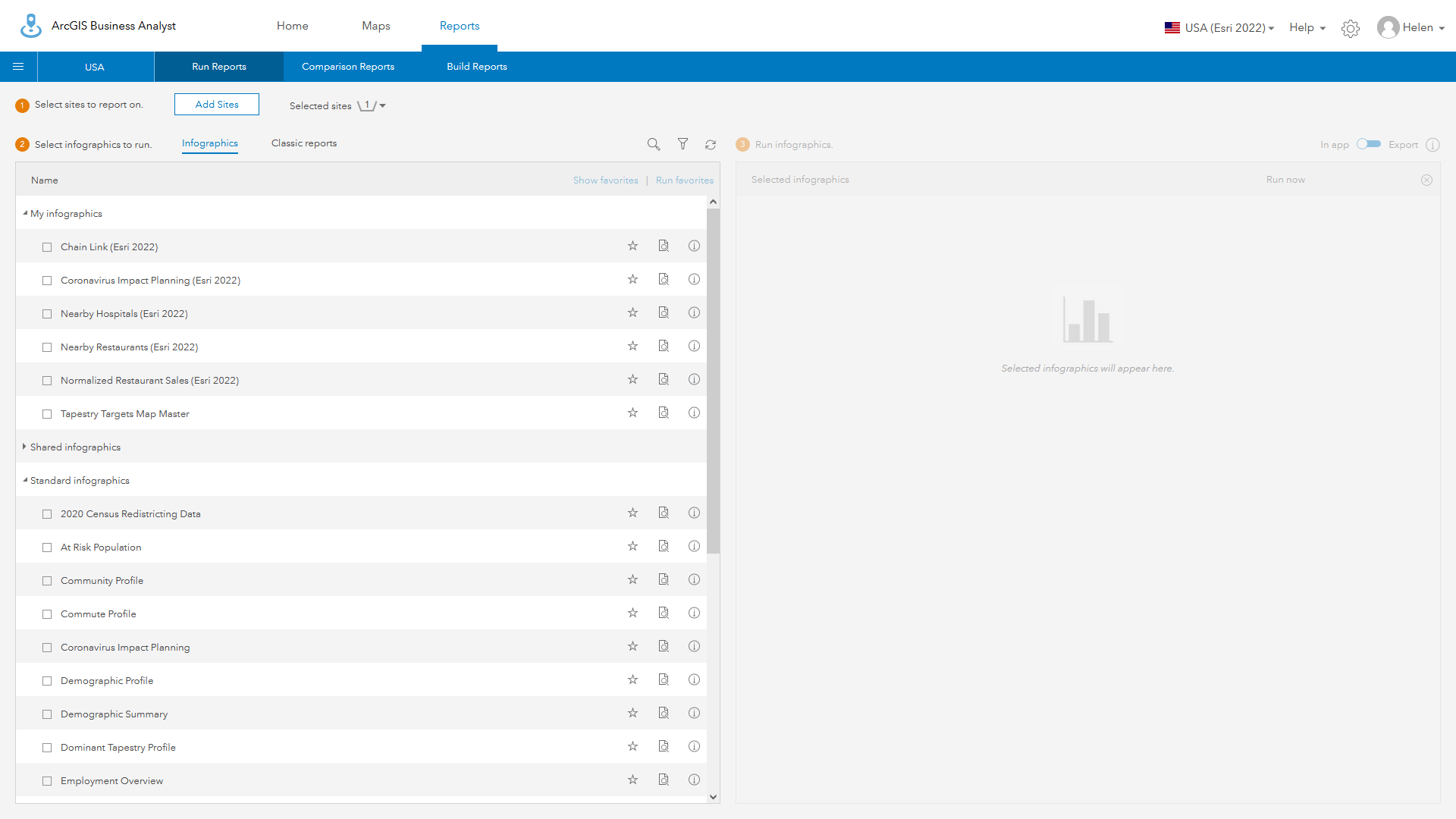Viewport: 1456px width, 819px height.
Task: Select the 2020 Census Redistricting Data checkbox
Action: 47,513
